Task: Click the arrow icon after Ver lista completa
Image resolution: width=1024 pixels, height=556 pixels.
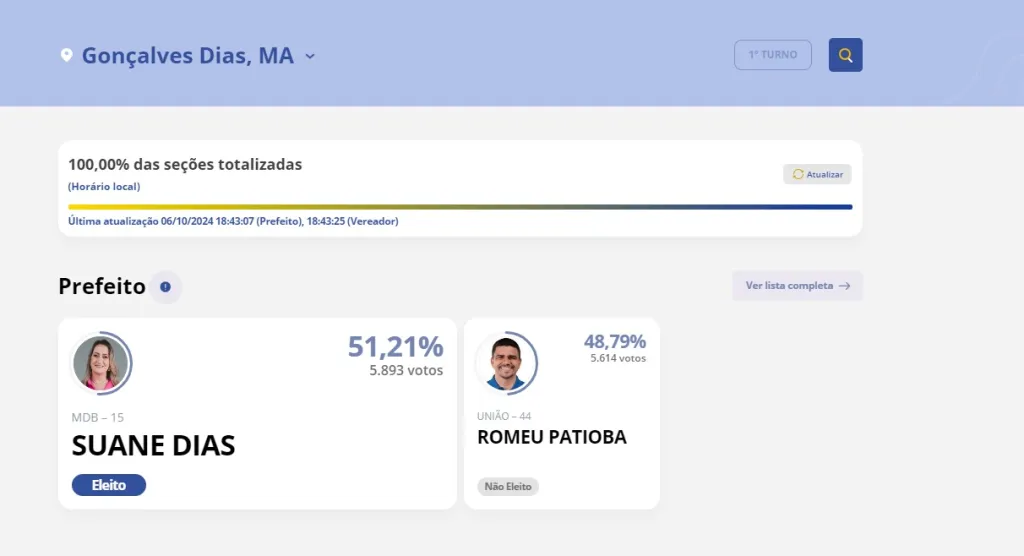Action: (845, 286)
